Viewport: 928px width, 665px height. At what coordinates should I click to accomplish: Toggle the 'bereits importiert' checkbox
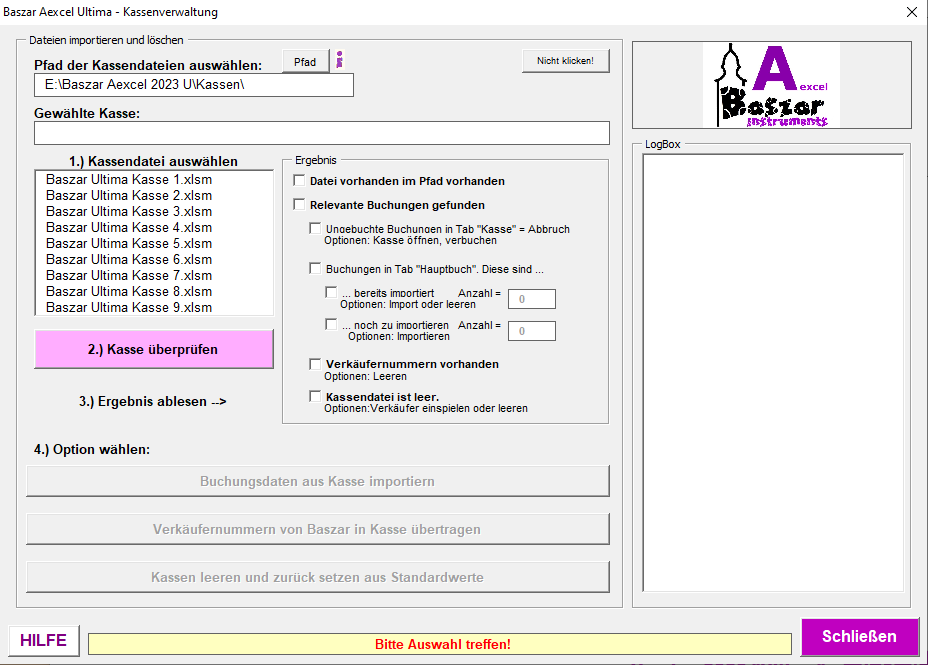pos(331,292)
